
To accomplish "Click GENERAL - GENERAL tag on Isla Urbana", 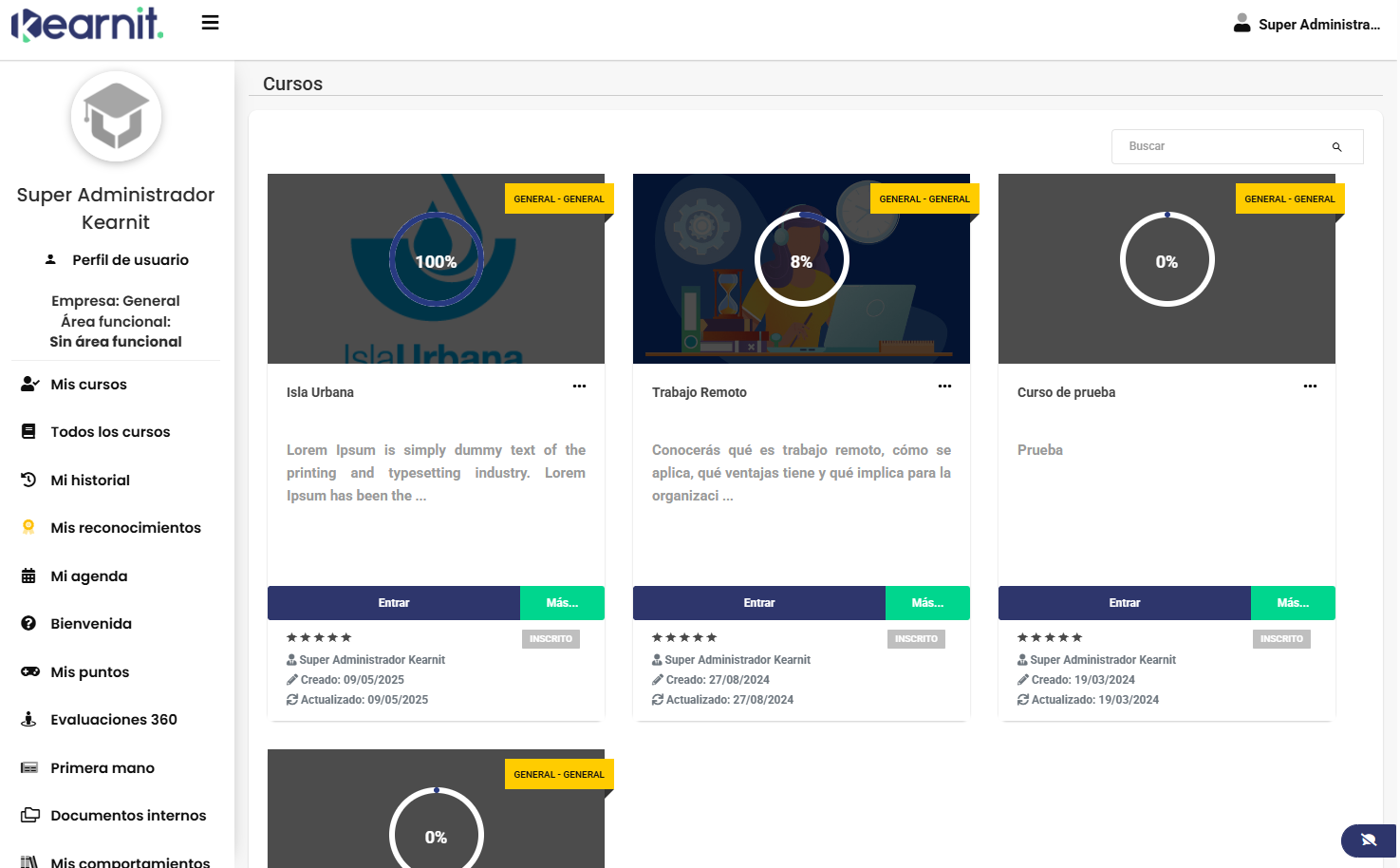I will coord(559,199).
